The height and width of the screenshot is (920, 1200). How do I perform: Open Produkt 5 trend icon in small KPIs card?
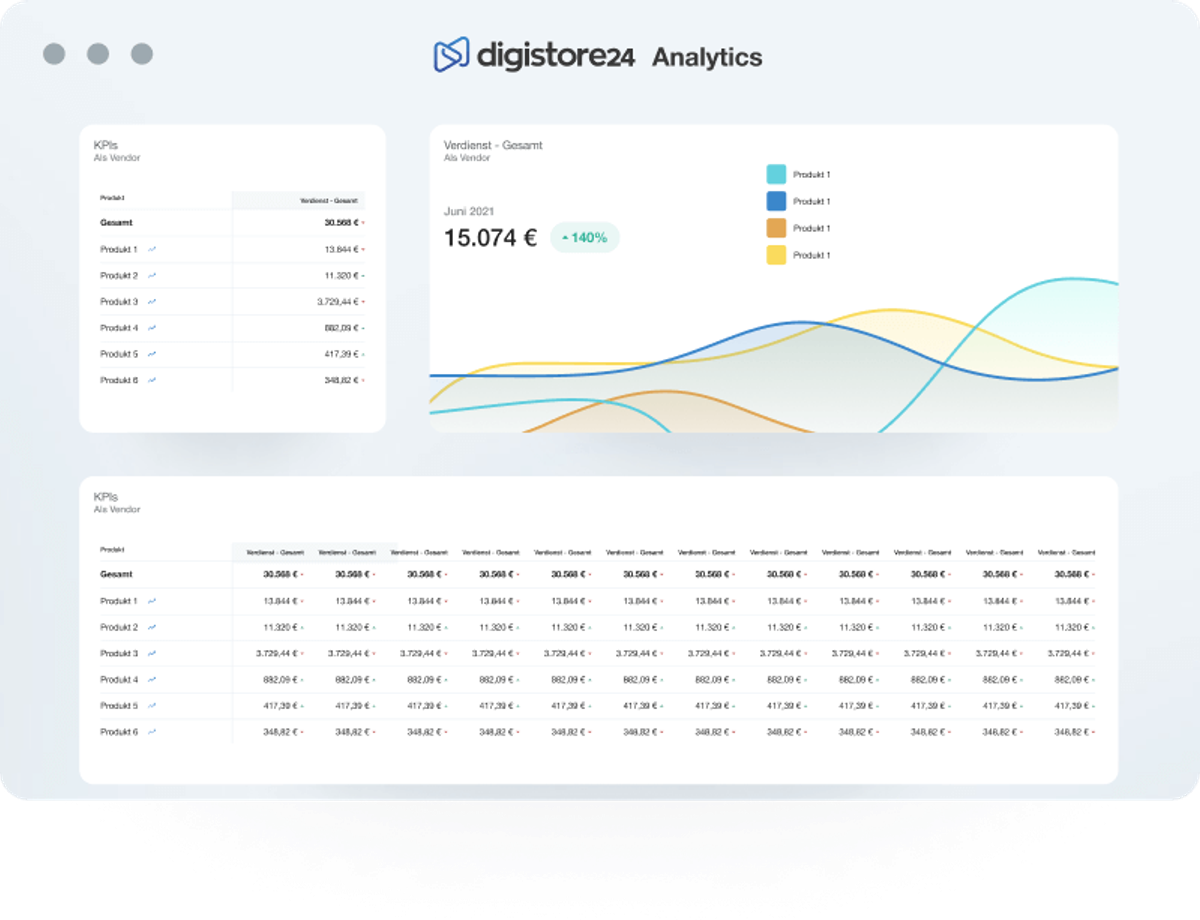pyautogui.click(x=152, y=354)
